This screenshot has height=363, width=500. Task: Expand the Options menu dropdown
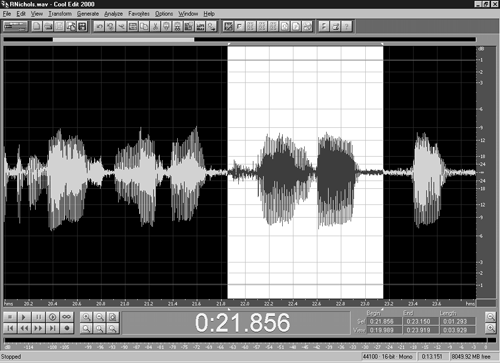pyautogui.click(x=164, y=14)
